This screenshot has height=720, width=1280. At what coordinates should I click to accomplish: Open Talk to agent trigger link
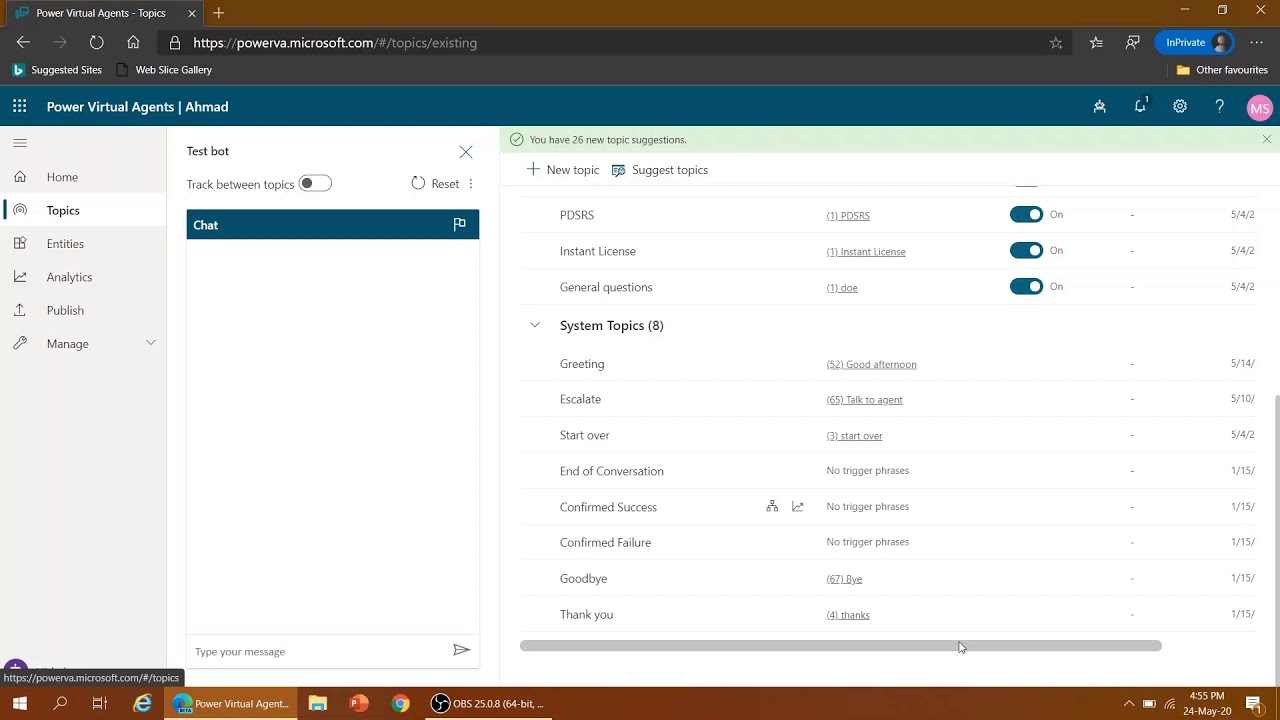pos(864,400)
